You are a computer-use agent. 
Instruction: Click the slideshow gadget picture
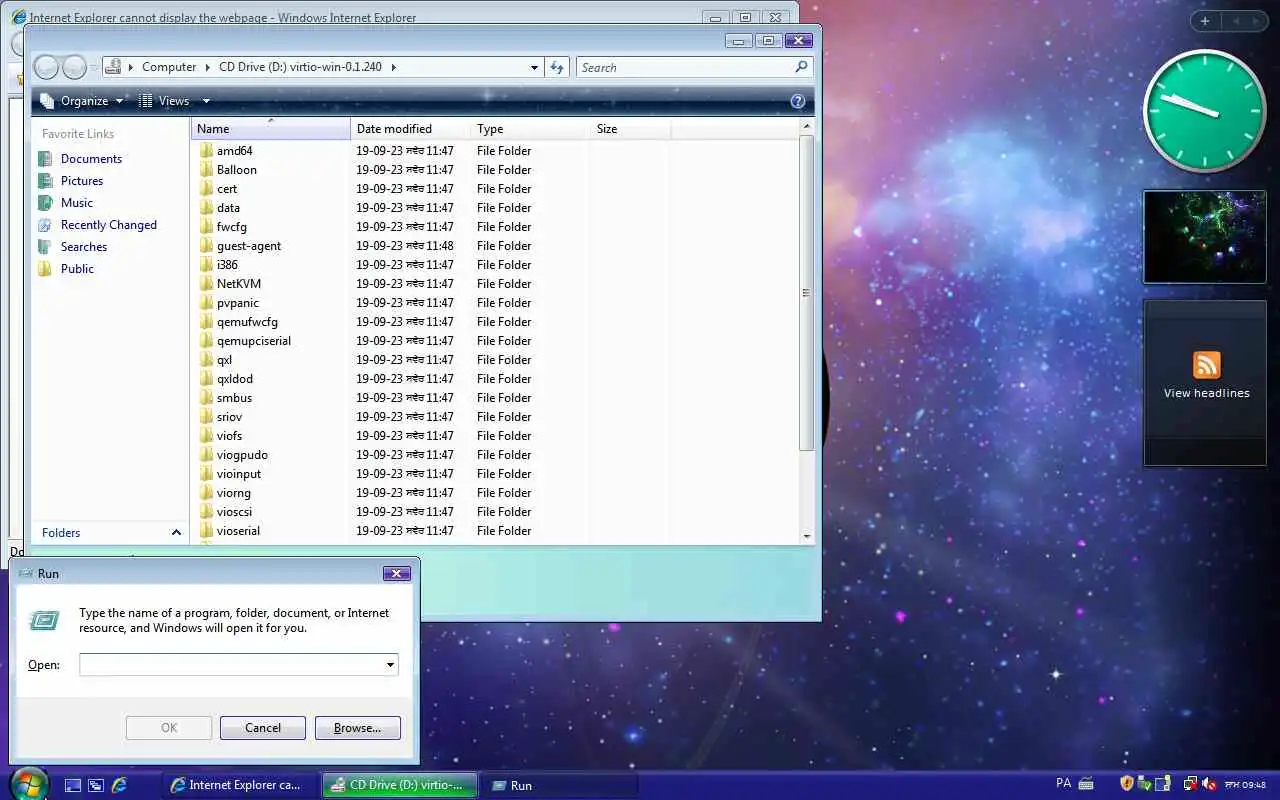point(1205,237)
